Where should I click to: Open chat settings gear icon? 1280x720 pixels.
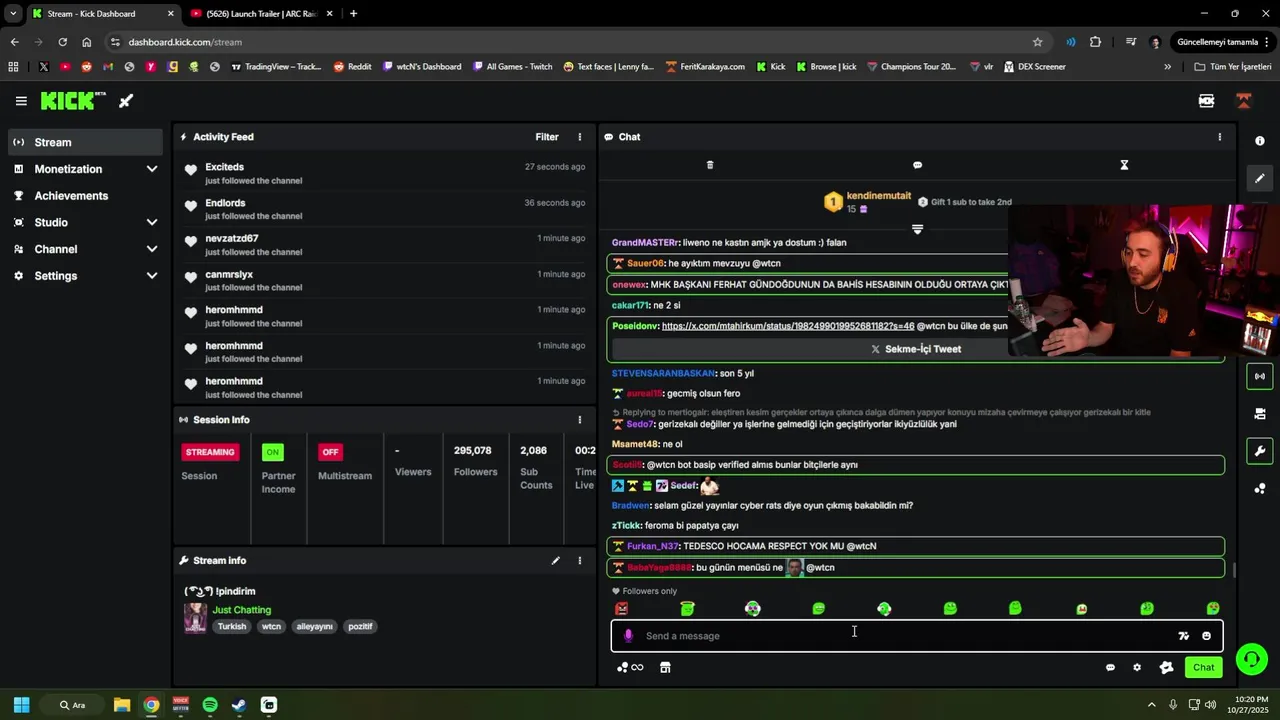click(1137, 667)
